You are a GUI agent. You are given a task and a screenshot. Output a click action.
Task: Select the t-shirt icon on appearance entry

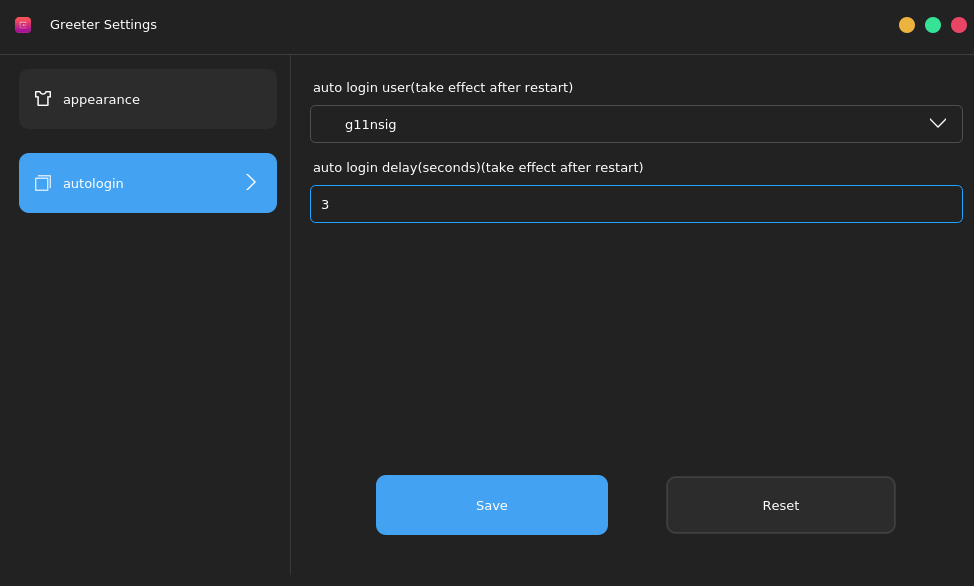pos(41,98)
